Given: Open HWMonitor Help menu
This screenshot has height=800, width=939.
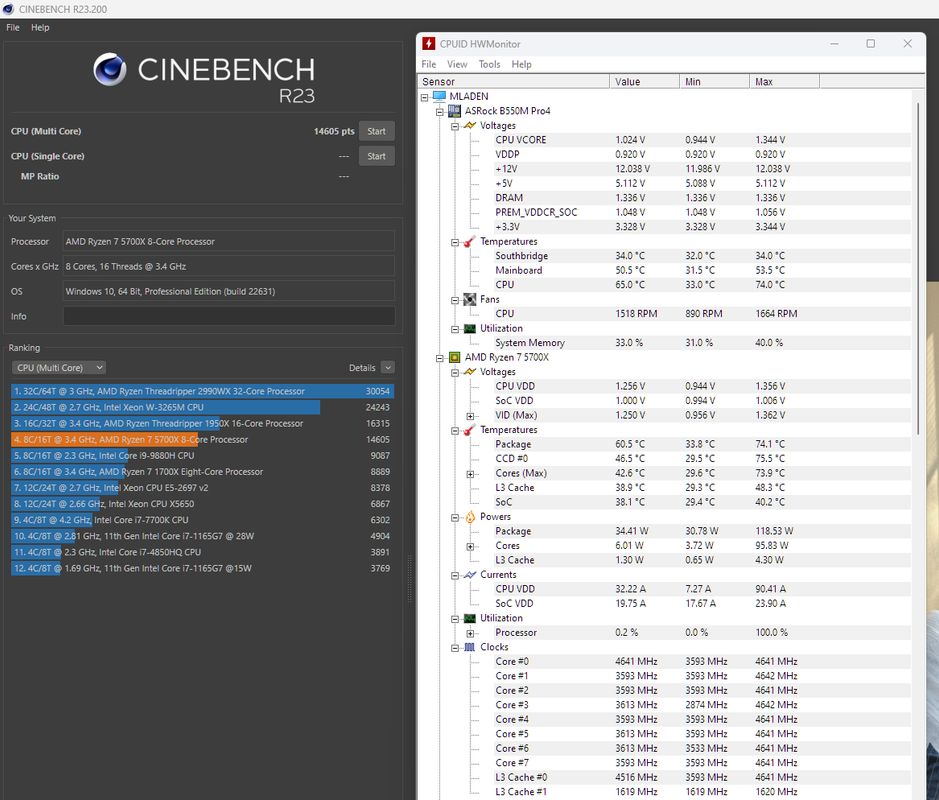Looking at the screenshot, I should (x=522, y=64).
